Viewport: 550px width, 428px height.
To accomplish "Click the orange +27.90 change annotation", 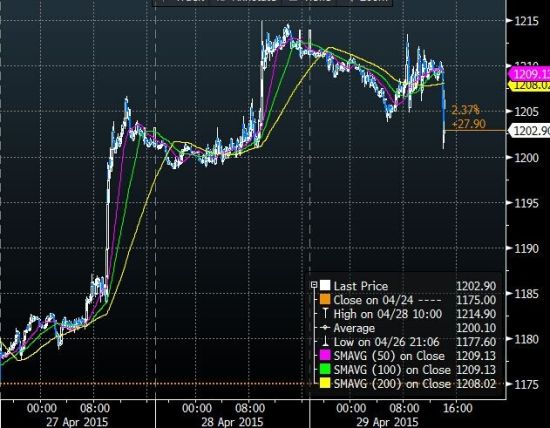I will pyautogui.click(x=469, y=124).
